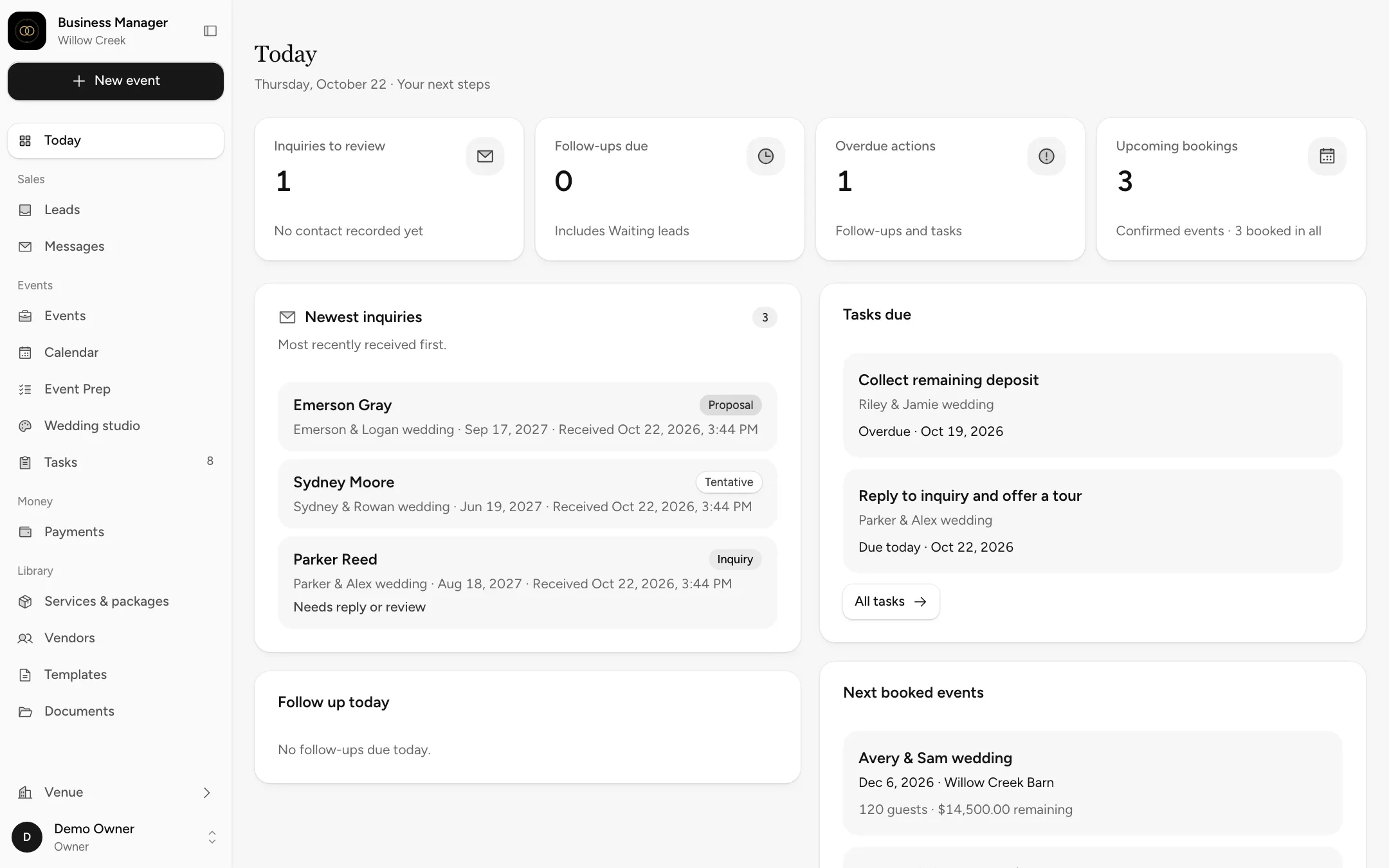
Task: Go to the Today page
Action: pyautogui.click(x=116, y=140)
